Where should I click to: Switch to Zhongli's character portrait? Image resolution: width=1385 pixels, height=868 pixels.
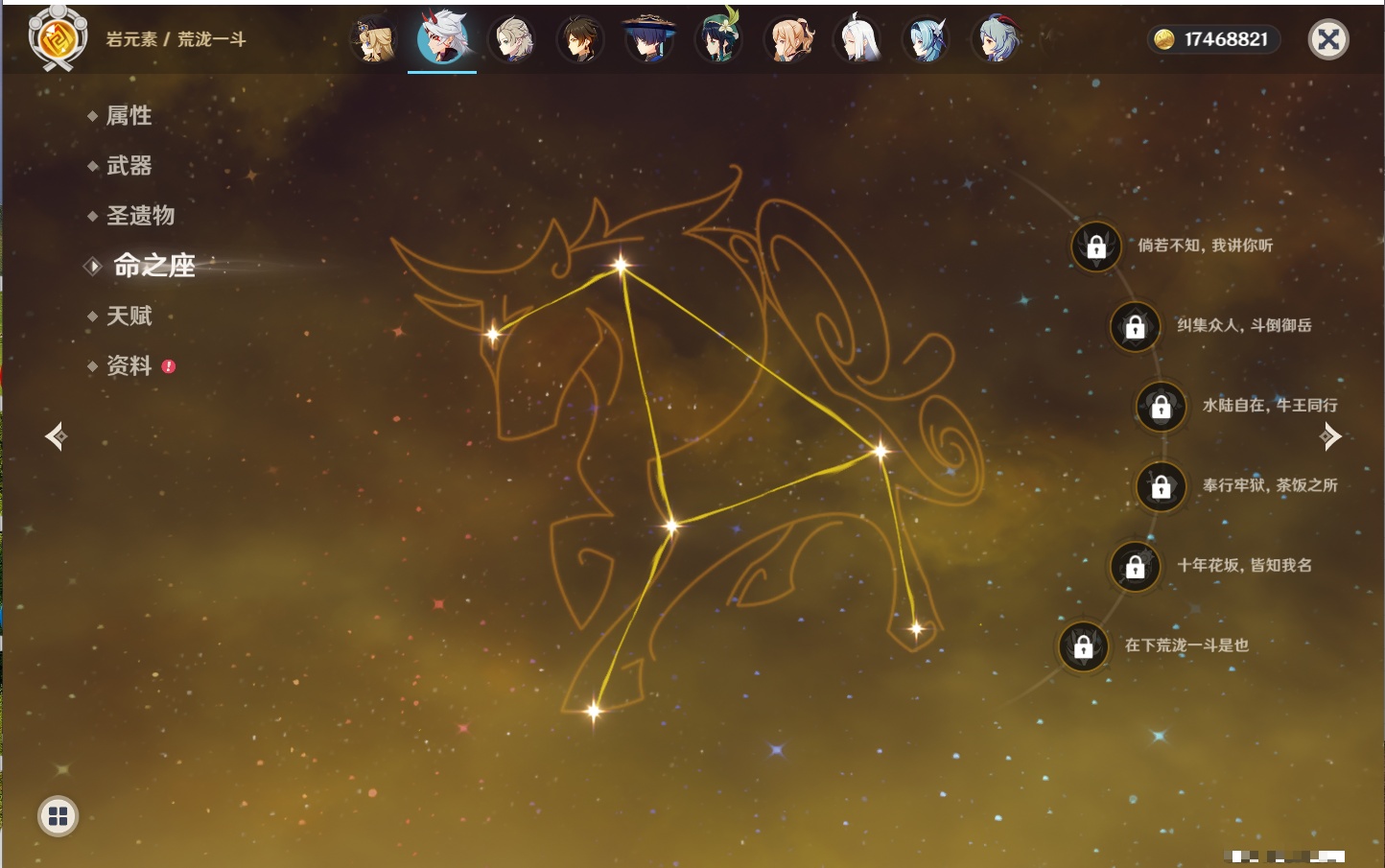coord(580,39)
